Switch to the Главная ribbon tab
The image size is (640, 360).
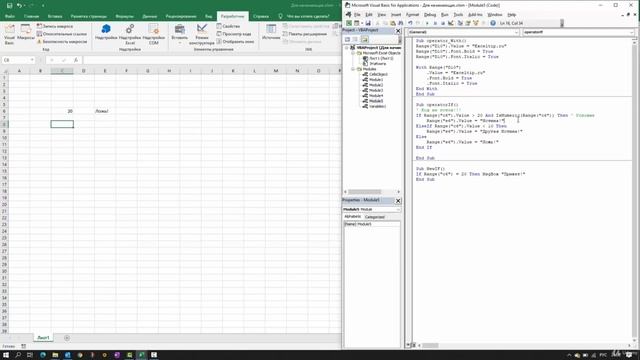click(31, 16)
